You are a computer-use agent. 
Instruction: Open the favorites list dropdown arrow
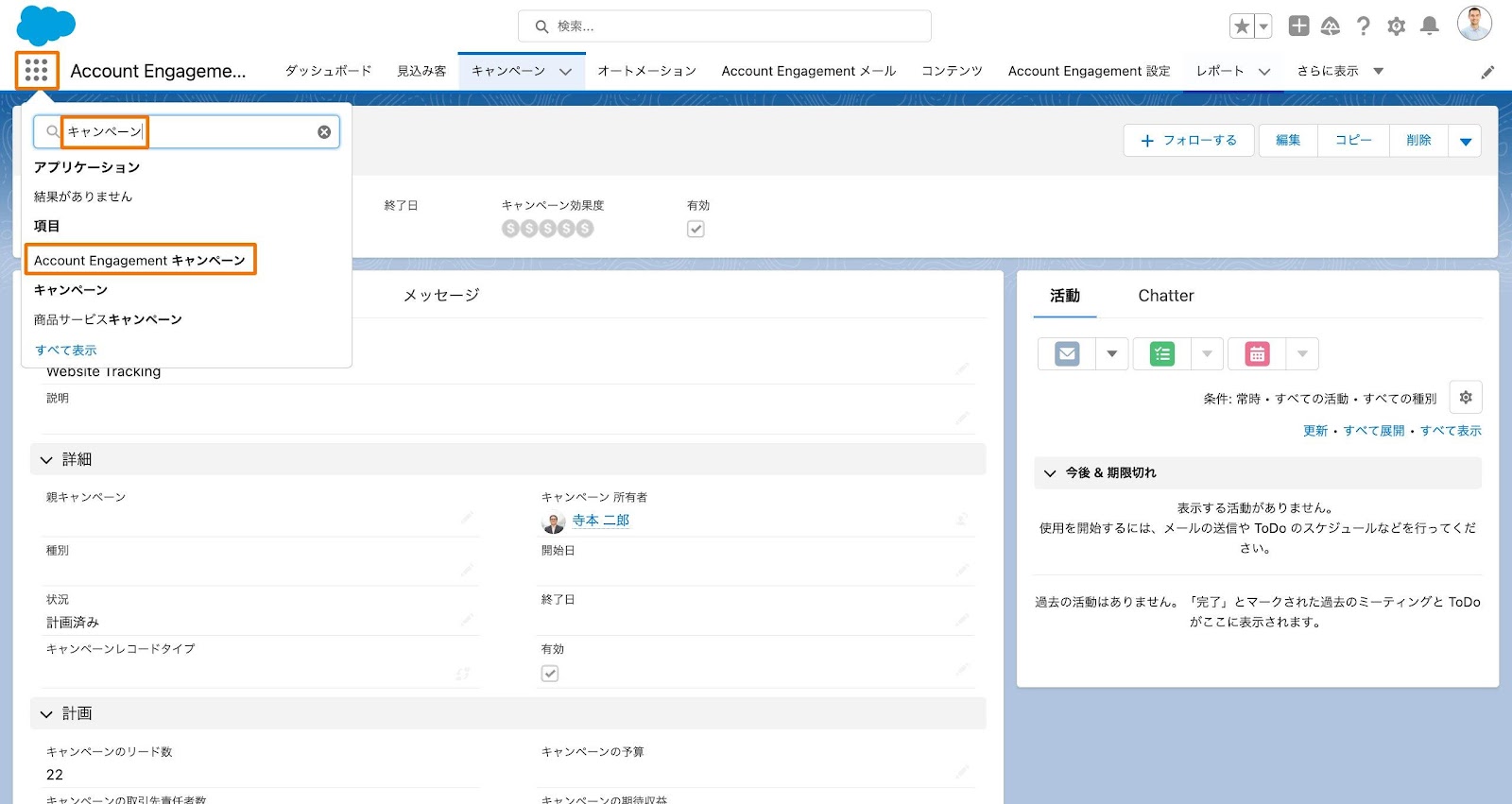pos(1263,26)
